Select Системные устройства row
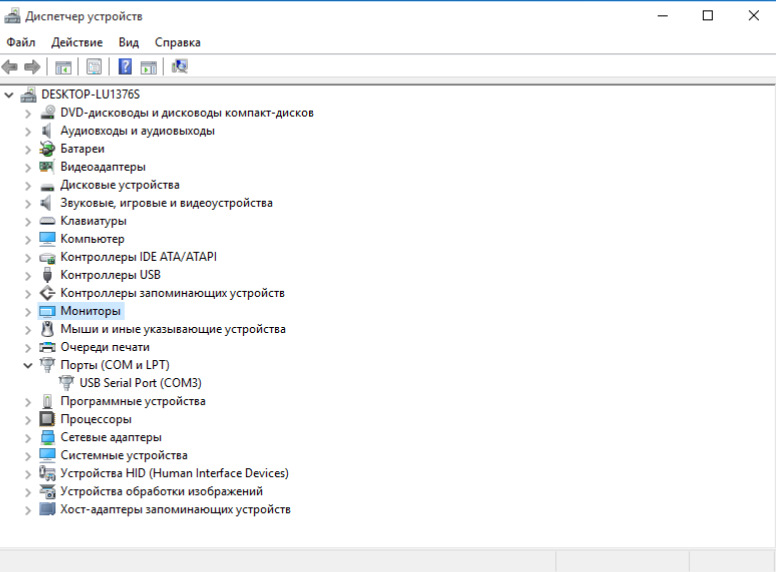Screen dimensions: 776x572 [124, 455]
